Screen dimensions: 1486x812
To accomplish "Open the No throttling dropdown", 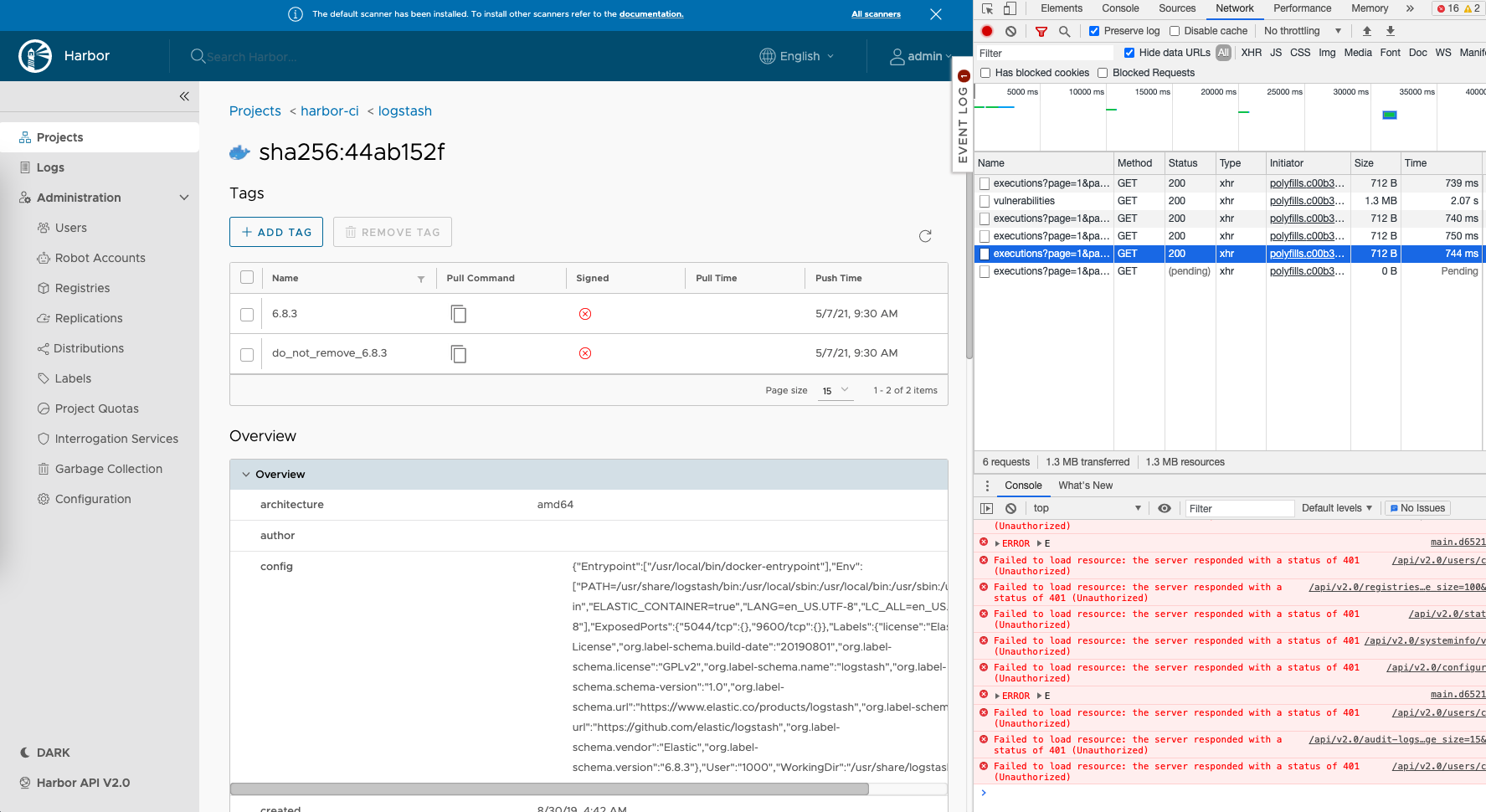I will tap(1300, 31).
